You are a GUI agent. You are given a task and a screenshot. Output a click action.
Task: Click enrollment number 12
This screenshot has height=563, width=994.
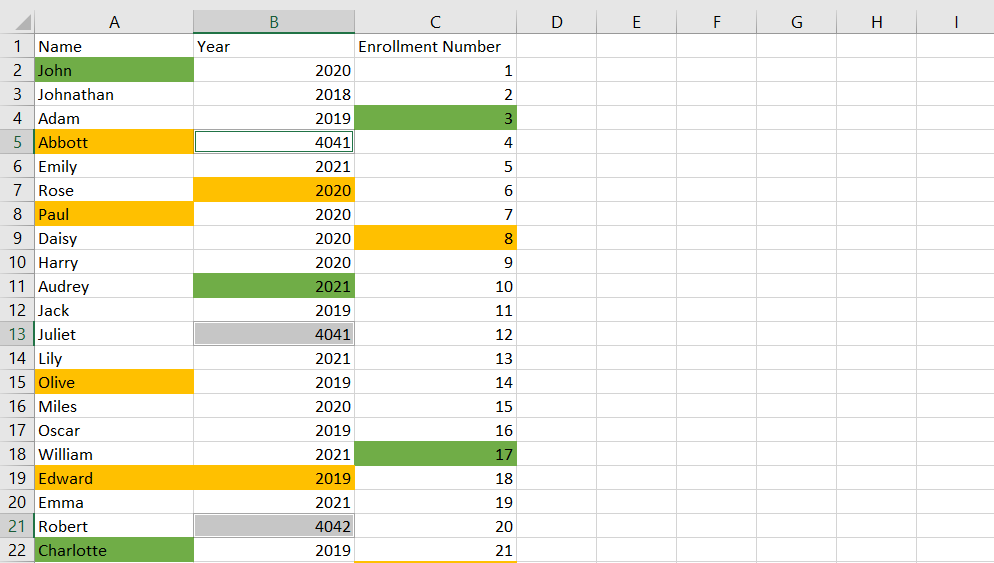click(436, 334)
